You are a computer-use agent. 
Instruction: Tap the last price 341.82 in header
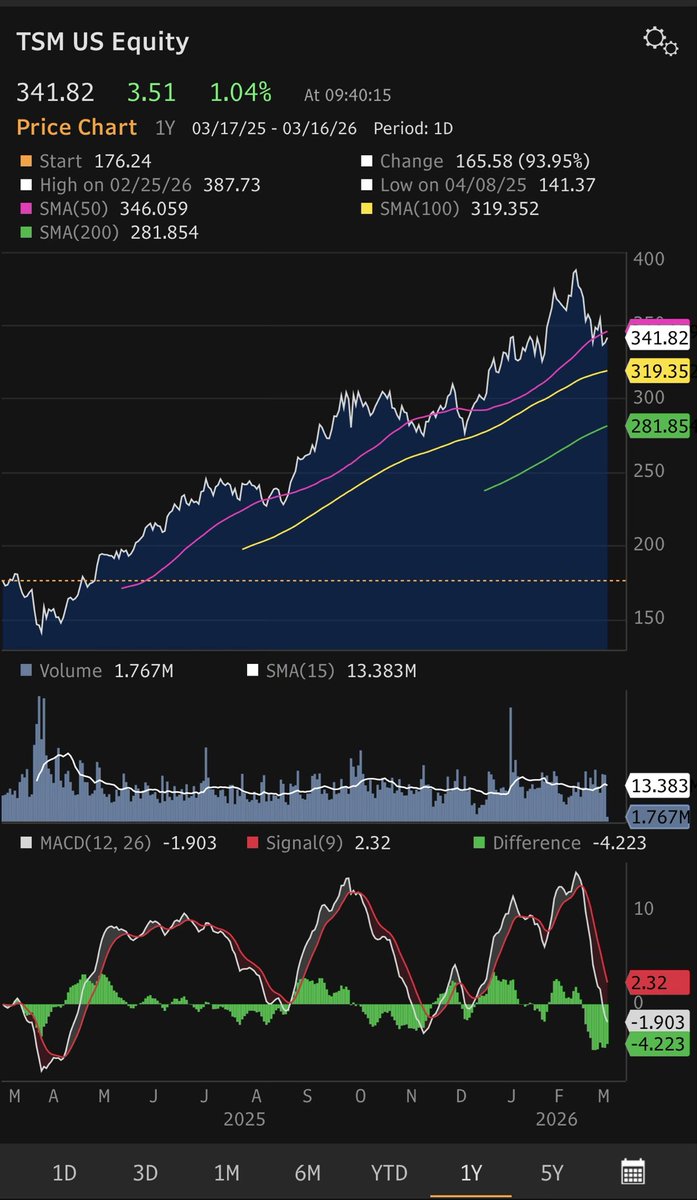(x=55, y=93)
